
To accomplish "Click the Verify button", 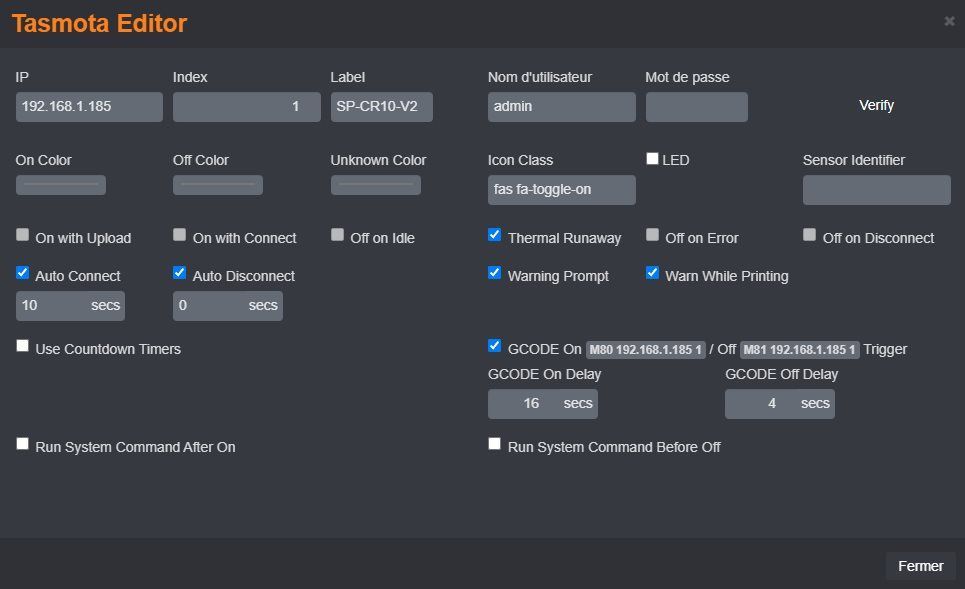I will pyautogui.click(x=876, y=105).
